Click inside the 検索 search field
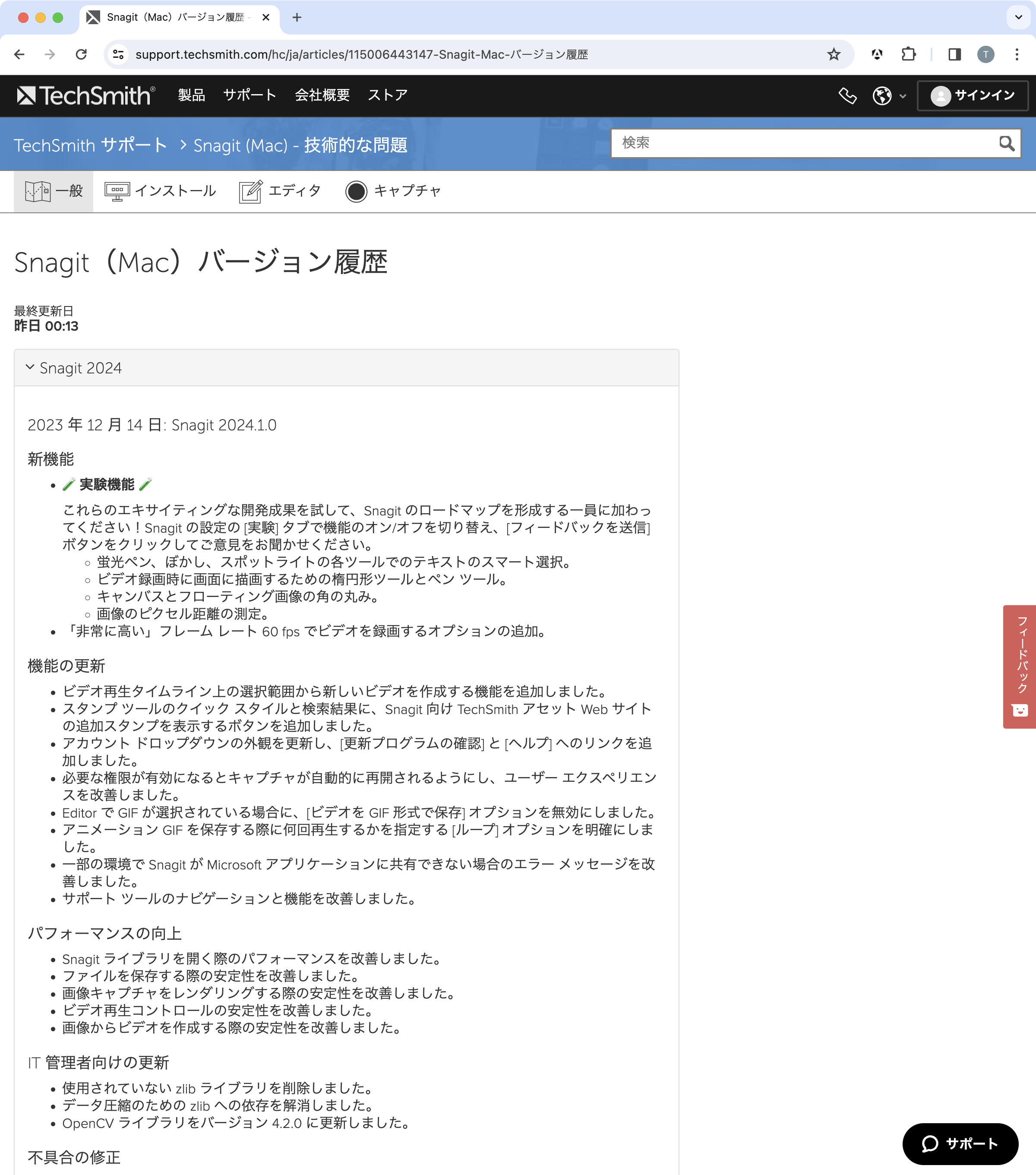 [x=747, y=143]
